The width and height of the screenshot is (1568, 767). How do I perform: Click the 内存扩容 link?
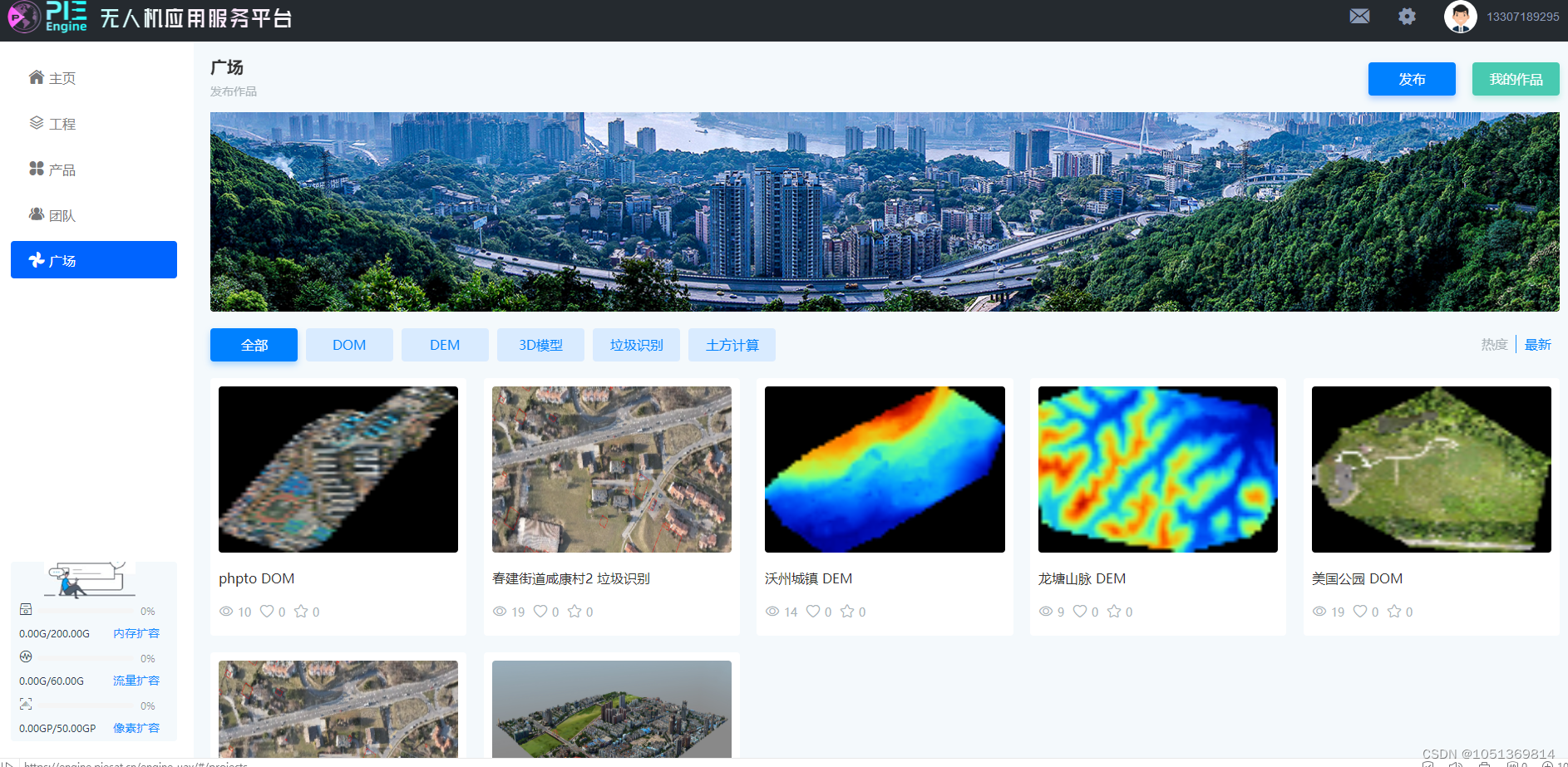point(136,633)
